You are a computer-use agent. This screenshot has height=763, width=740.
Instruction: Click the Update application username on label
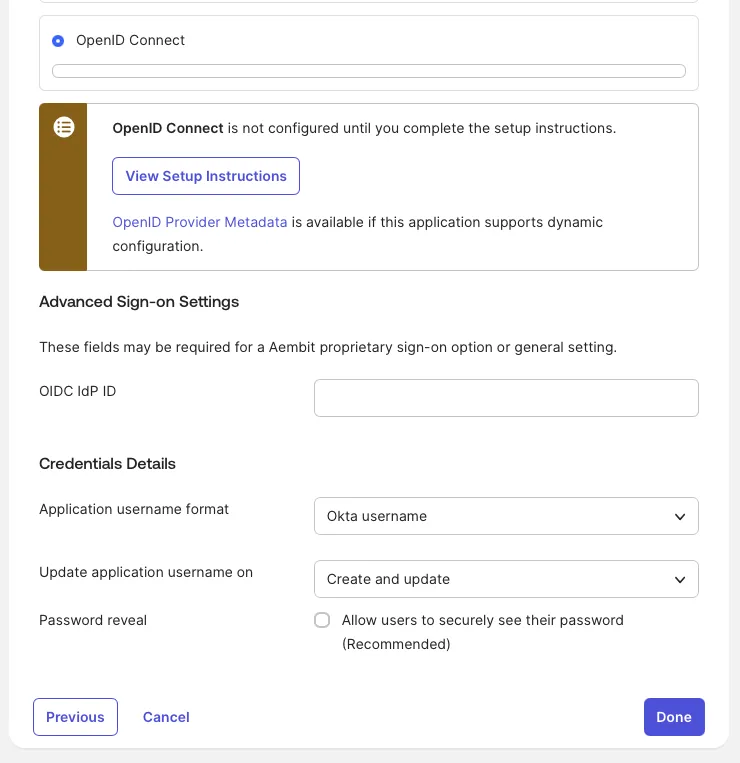(x=146, y=572)
